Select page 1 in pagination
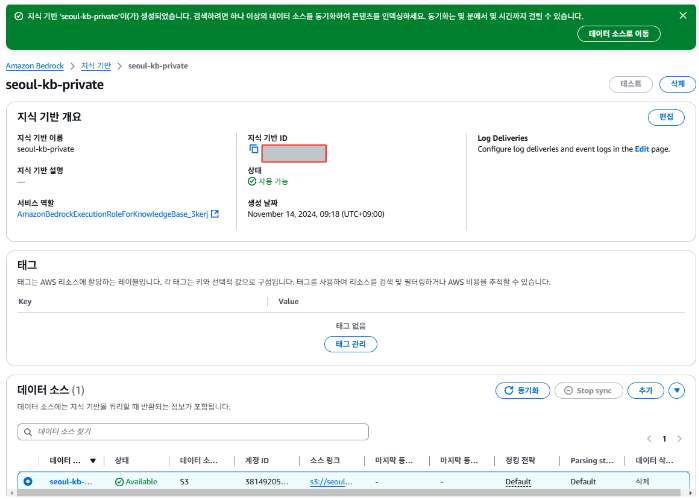This screenshot has width=699, height=499. coord(664,439)
